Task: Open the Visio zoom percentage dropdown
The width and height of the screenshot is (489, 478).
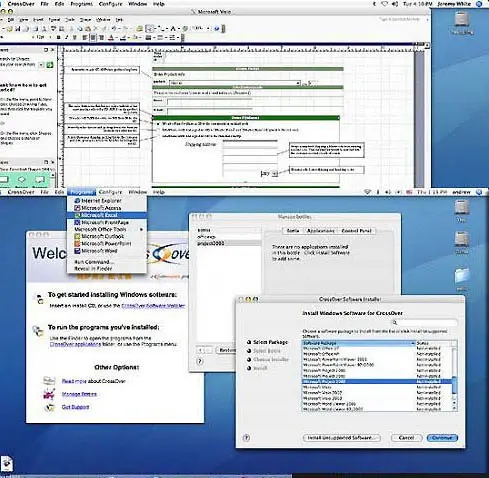Action: coord(208,29)
